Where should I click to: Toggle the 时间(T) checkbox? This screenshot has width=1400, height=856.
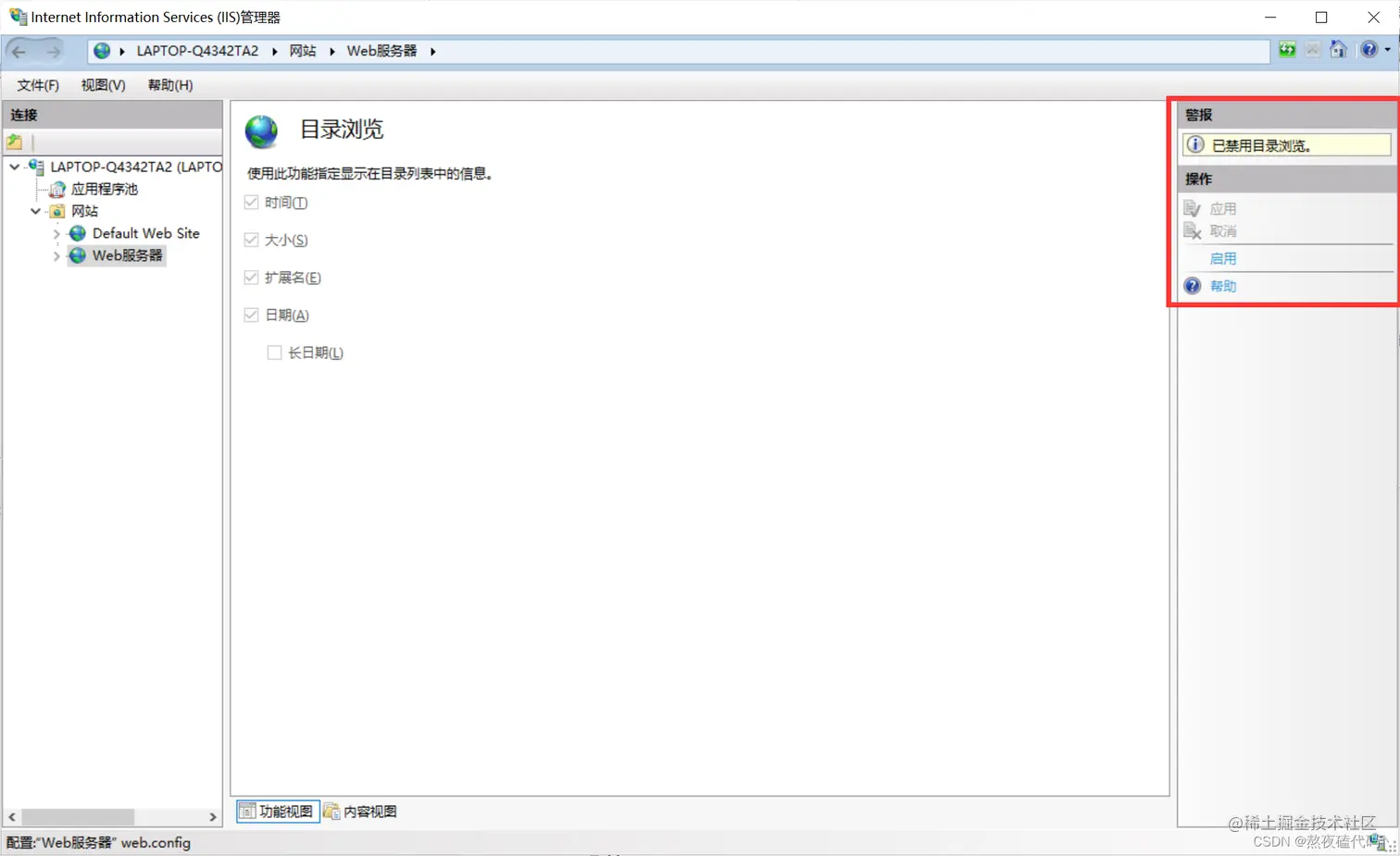coord(251,202)
